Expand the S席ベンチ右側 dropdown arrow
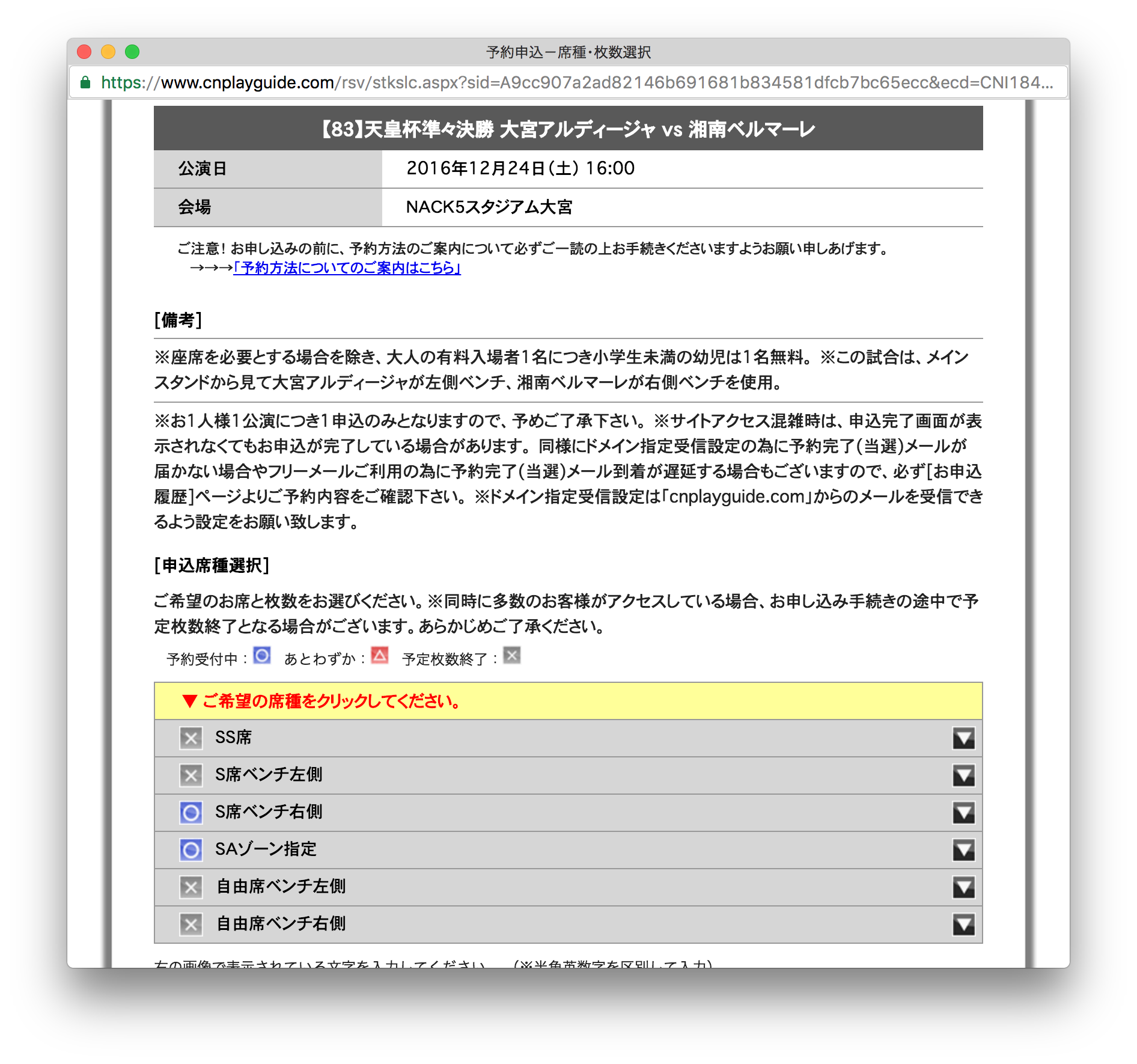This screenshot has height=1064, width=1137. click(963, 813)
